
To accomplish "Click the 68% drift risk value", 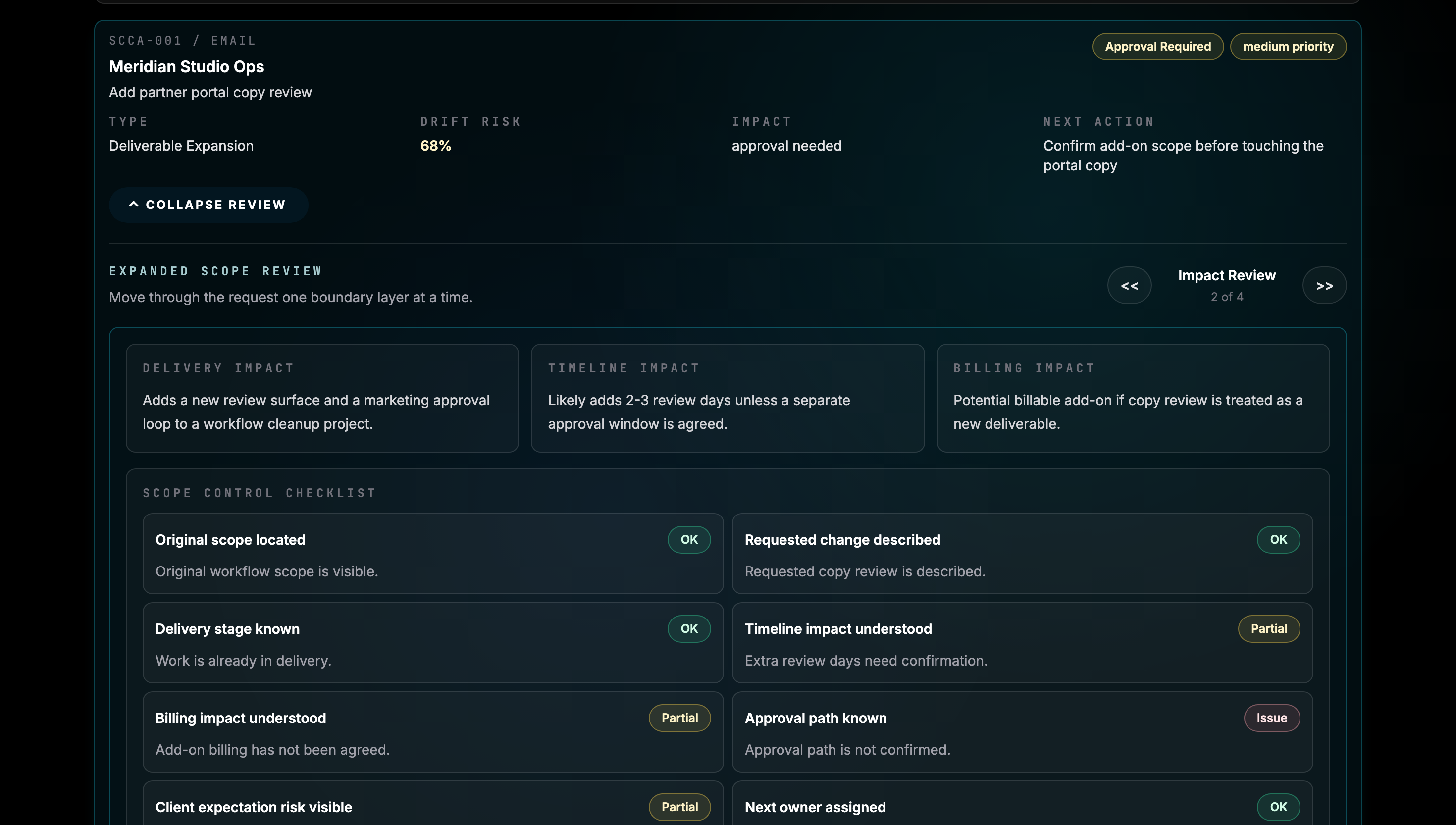I will pyautogui.click(x=436, y=146).
